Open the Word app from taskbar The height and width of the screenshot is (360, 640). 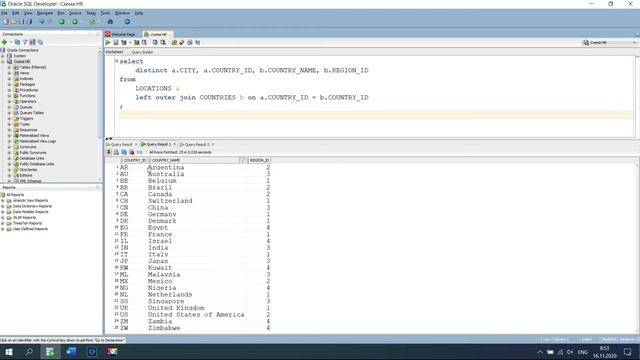(71, 352)
